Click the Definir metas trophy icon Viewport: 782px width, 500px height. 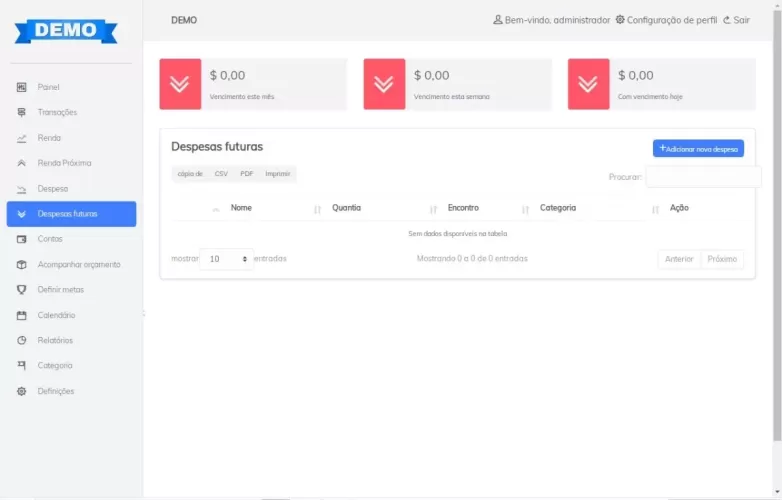pos(21,290)
